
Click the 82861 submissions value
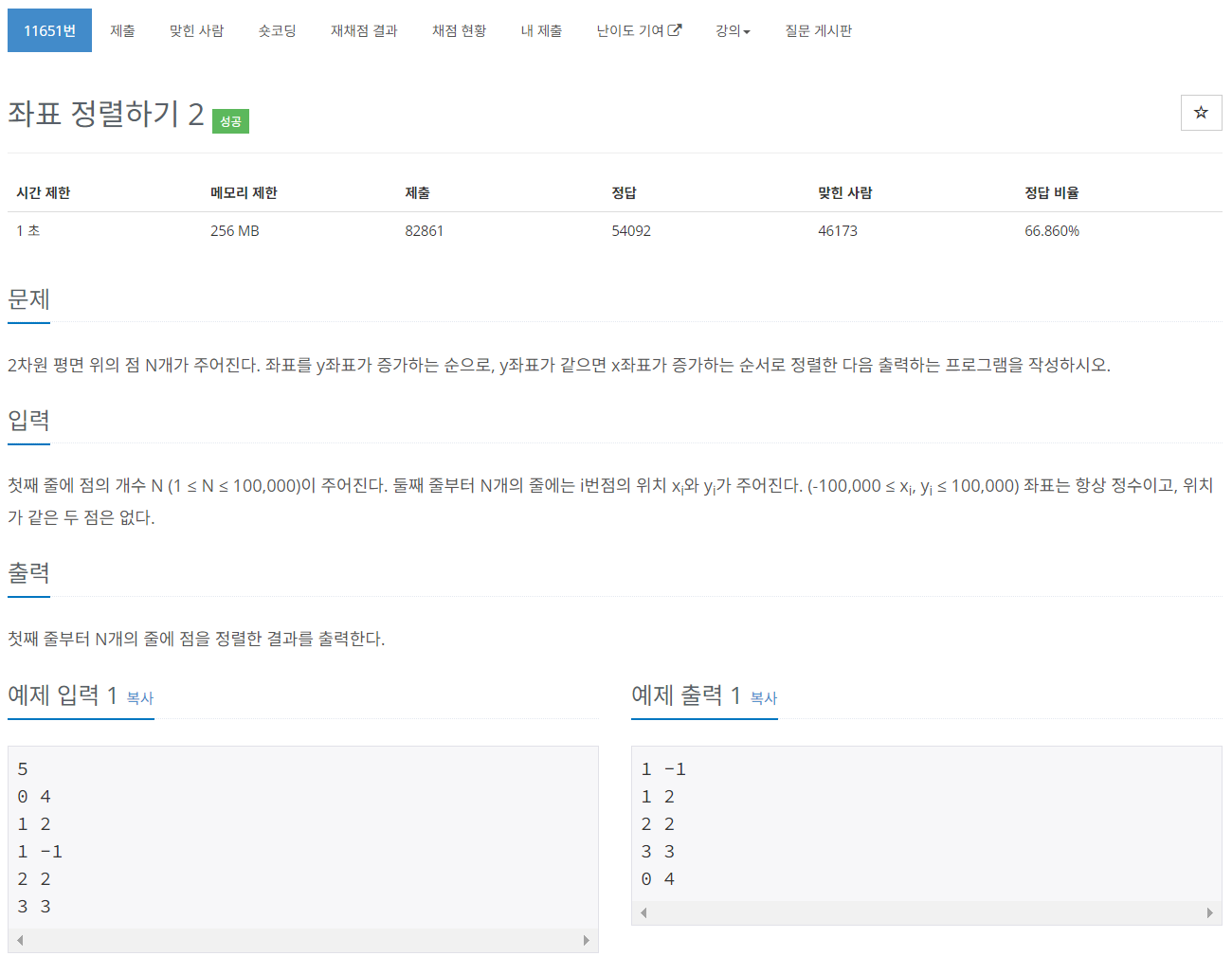pos(425,231)
